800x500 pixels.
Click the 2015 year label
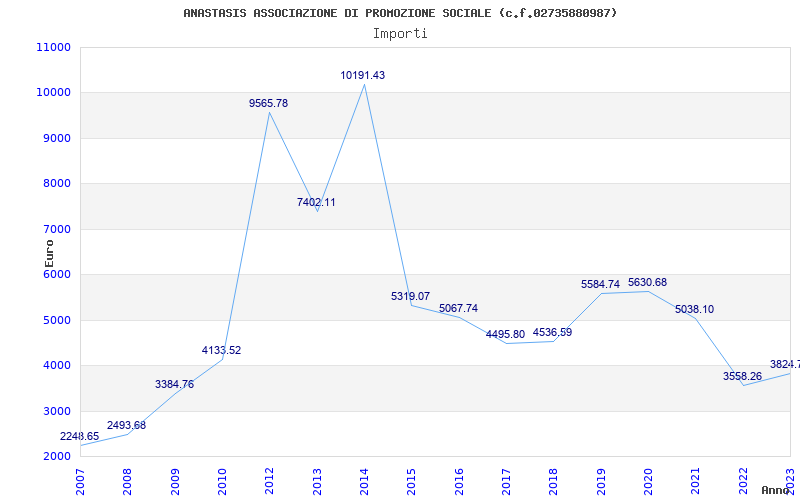tap(412, 482)
